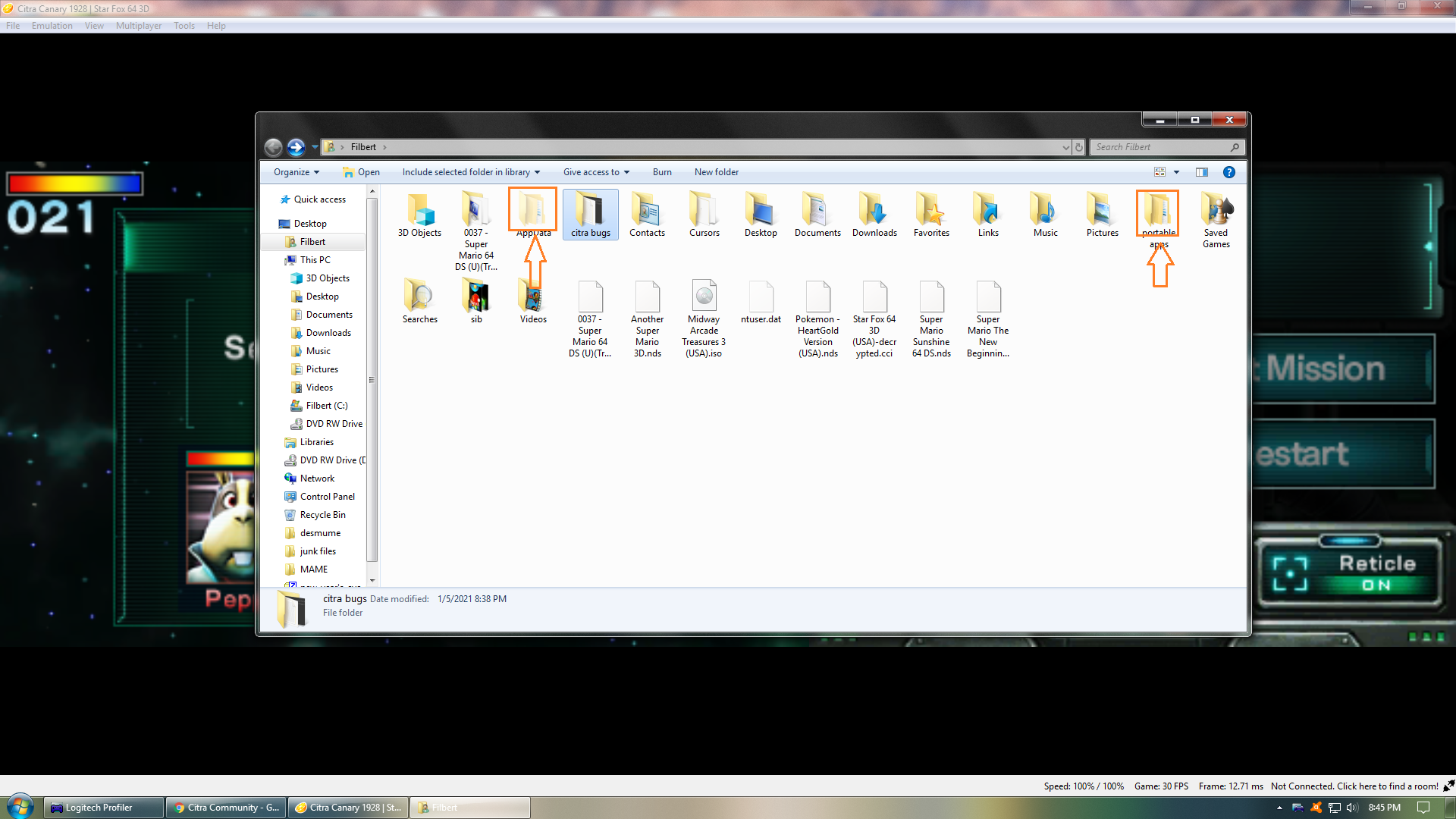Click the Explorer back arrow

(273, 147)
